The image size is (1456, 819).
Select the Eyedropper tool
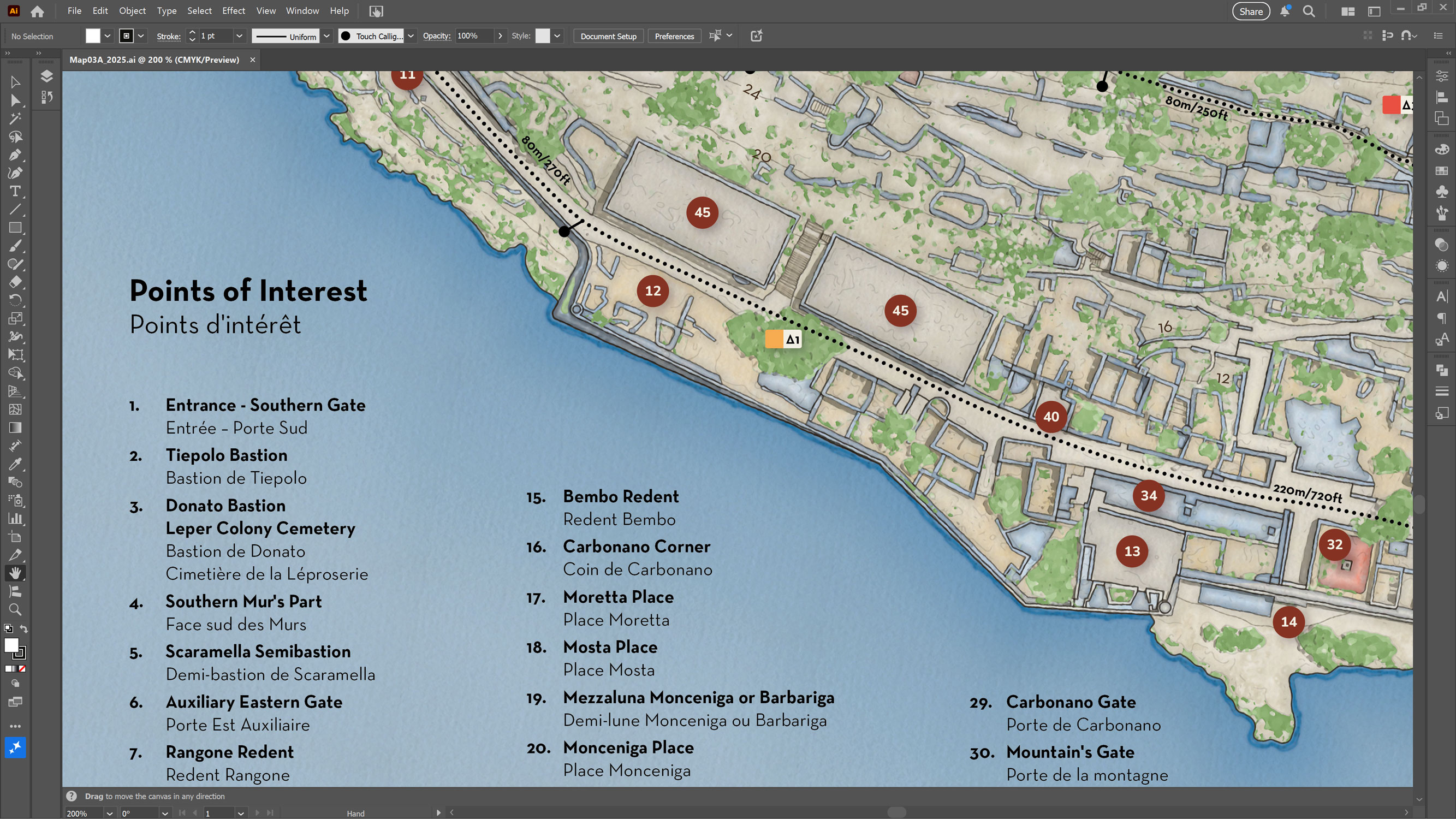point(15,465)
